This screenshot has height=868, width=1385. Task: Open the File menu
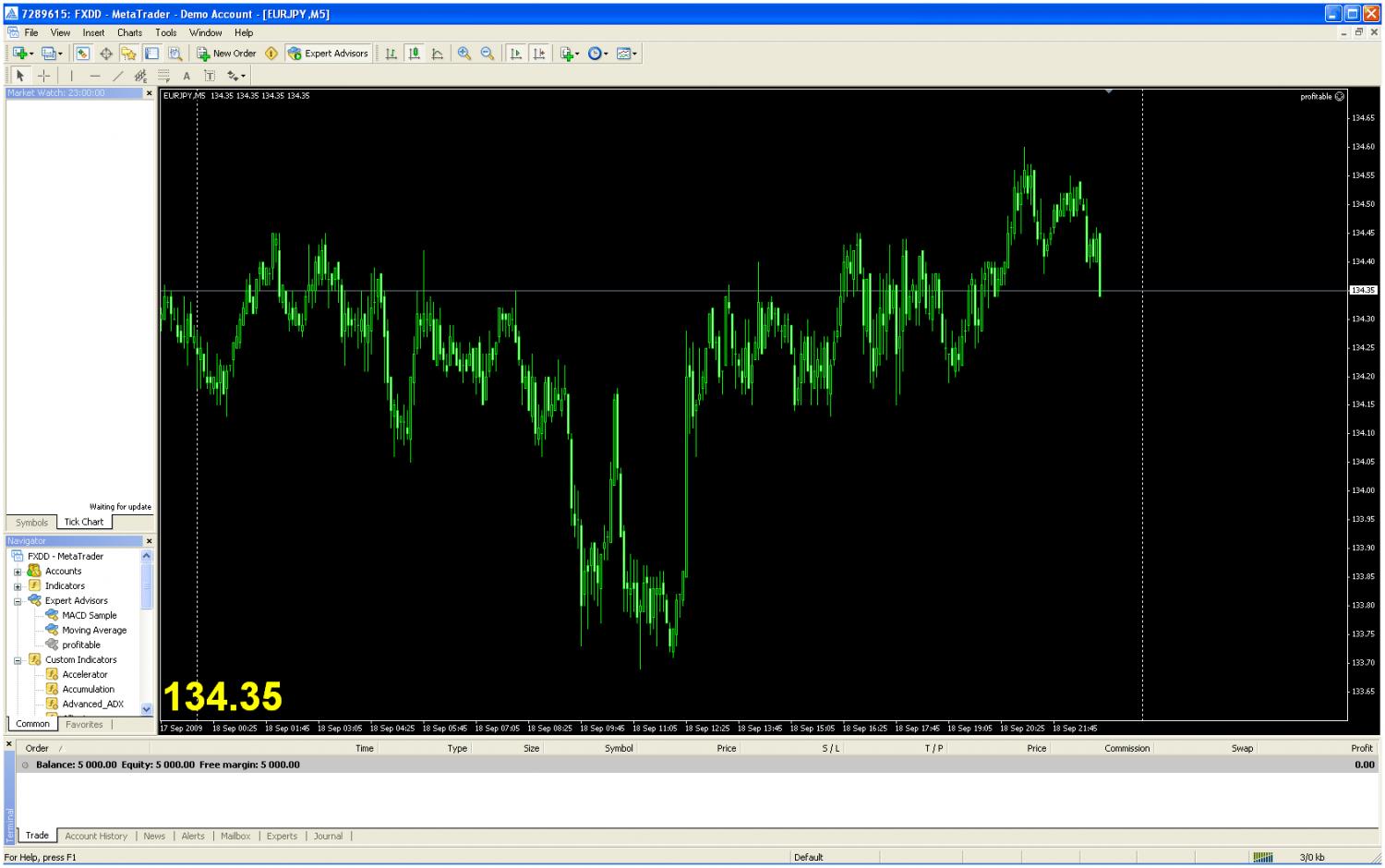[x=31, y=32]
